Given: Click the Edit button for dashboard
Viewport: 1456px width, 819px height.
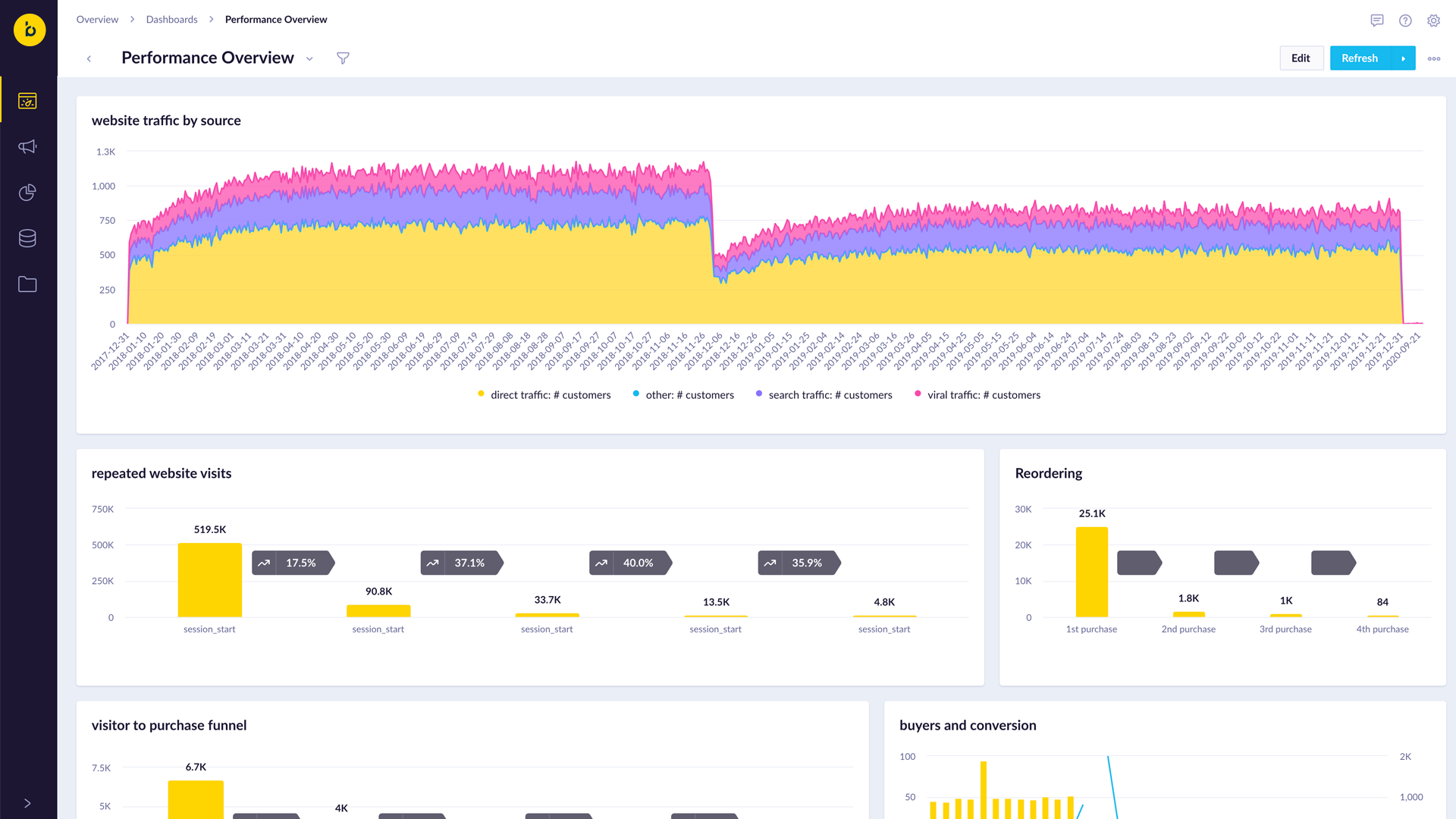Looking at the screenshot, I should 1300,58.
